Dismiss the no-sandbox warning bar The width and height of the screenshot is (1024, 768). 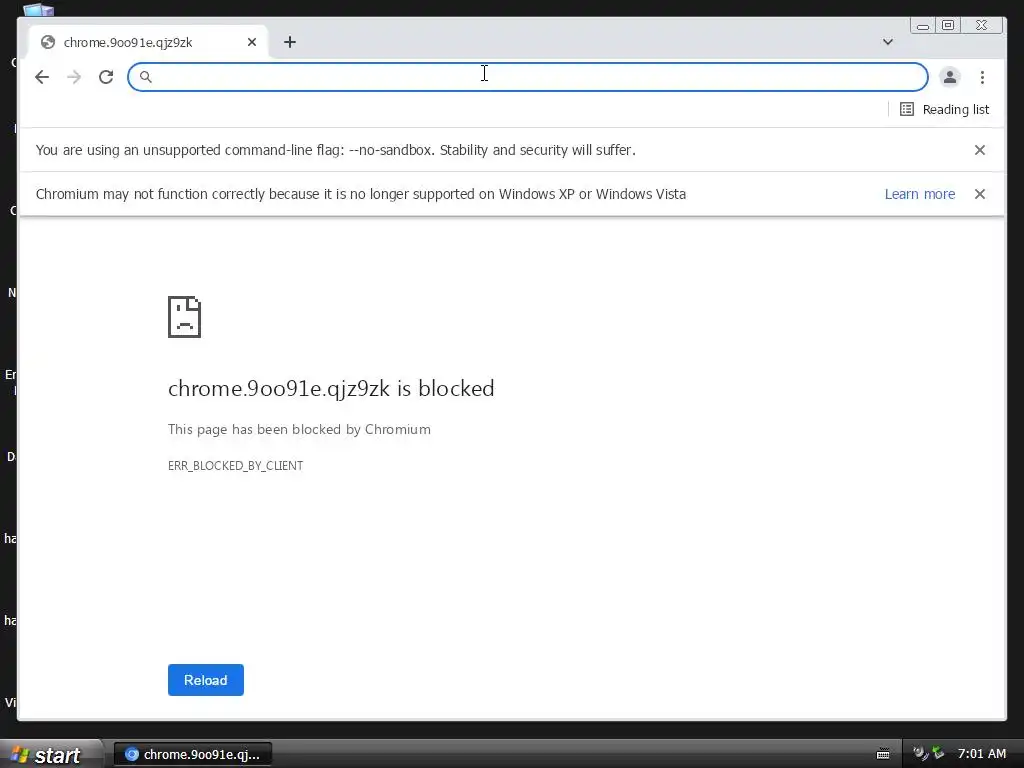[980, 150]
